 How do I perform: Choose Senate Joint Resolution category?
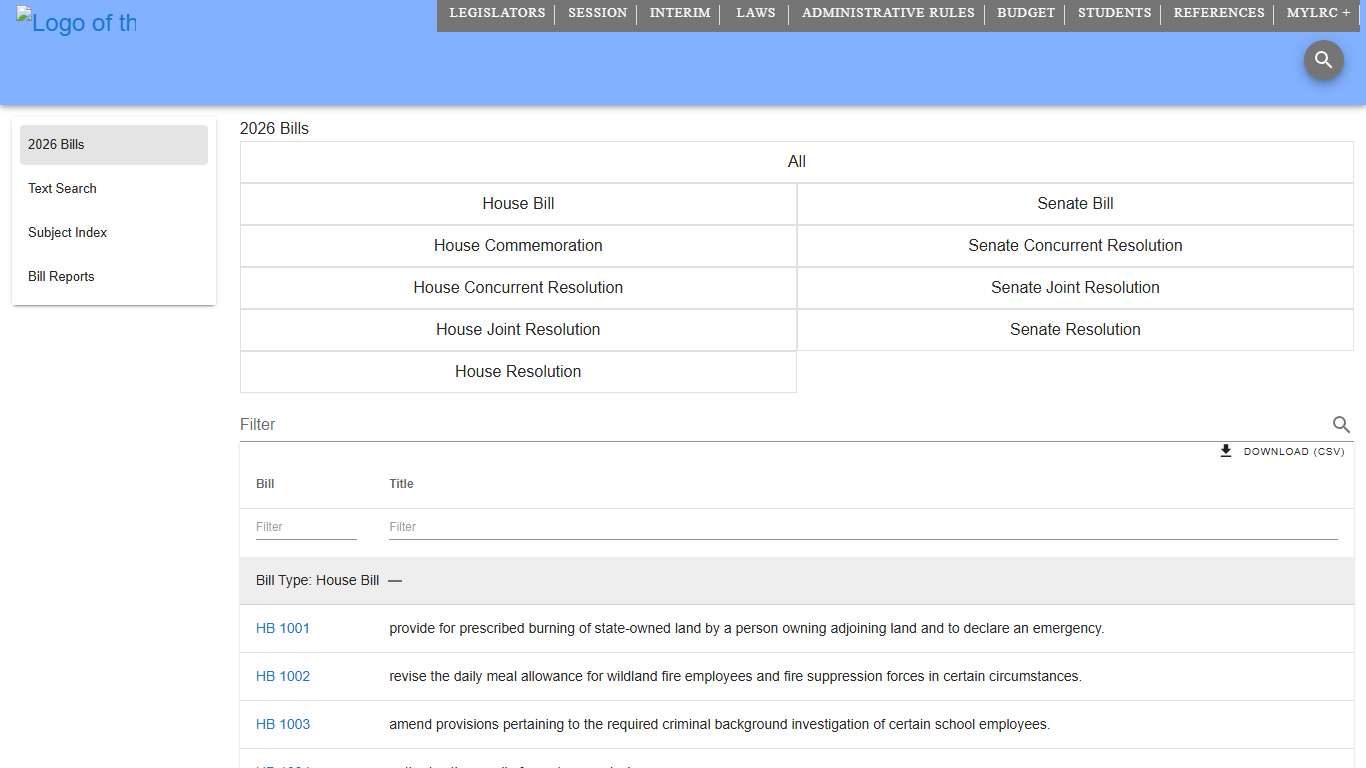(1075, 288)
